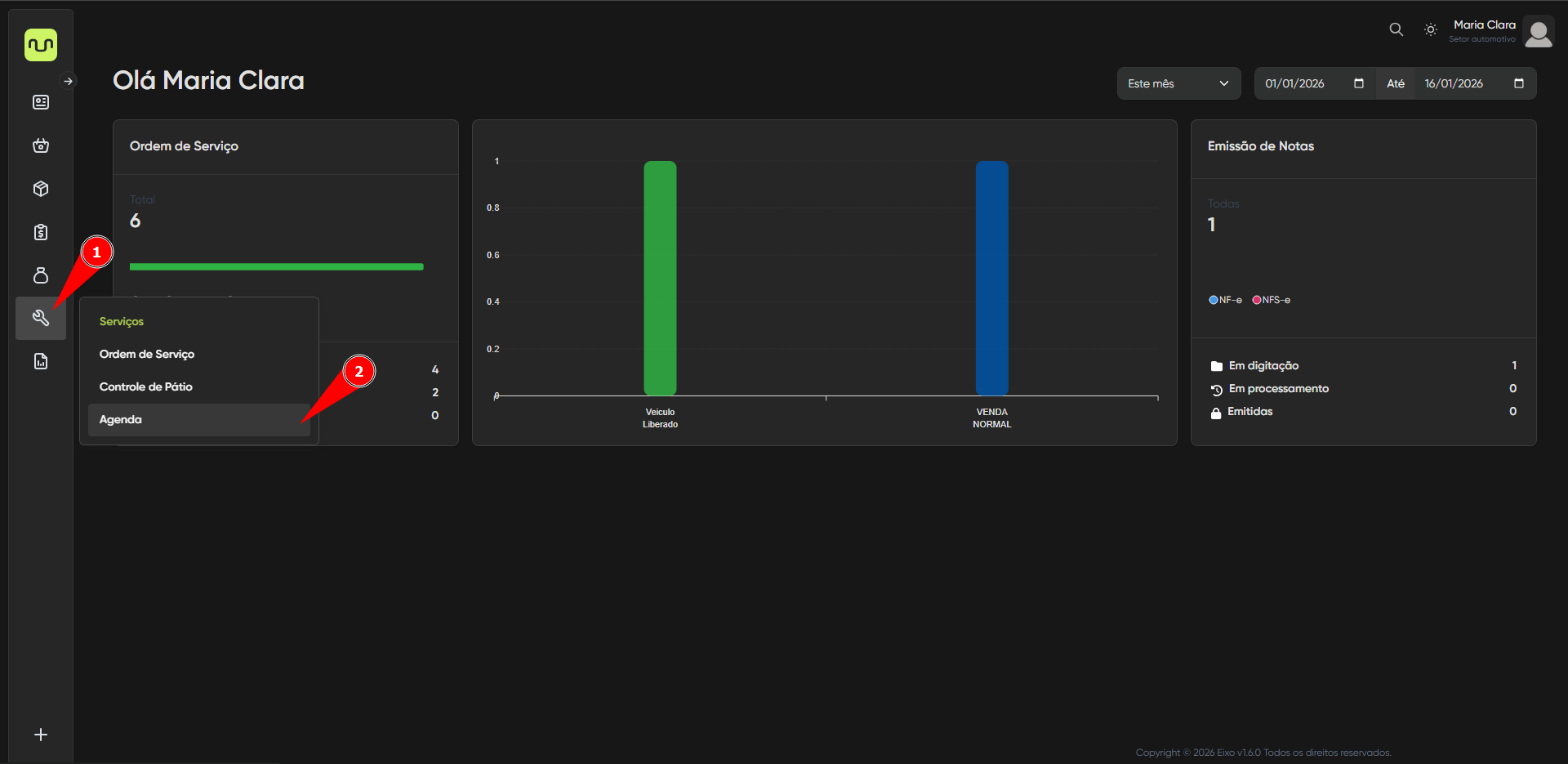The width and height of the screenshot is (1568, 764).
Task: Open the shopping basket sidebar icon
Action: point(41,145)
